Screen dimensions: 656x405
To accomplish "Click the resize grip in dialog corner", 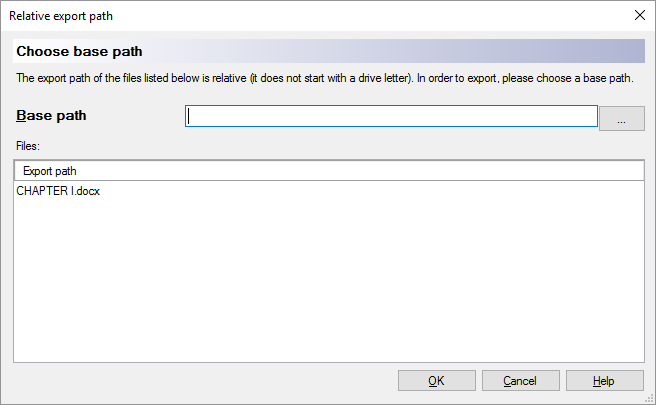I will [x=649, y=398].
